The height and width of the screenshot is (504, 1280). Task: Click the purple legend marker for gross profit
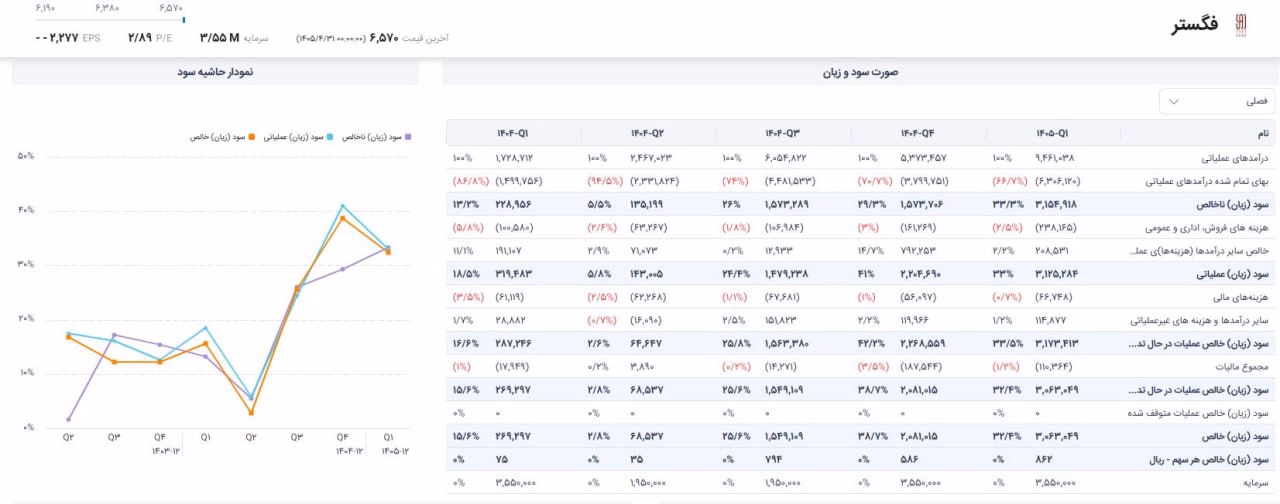pyautogui.click(x=409, y=136)
